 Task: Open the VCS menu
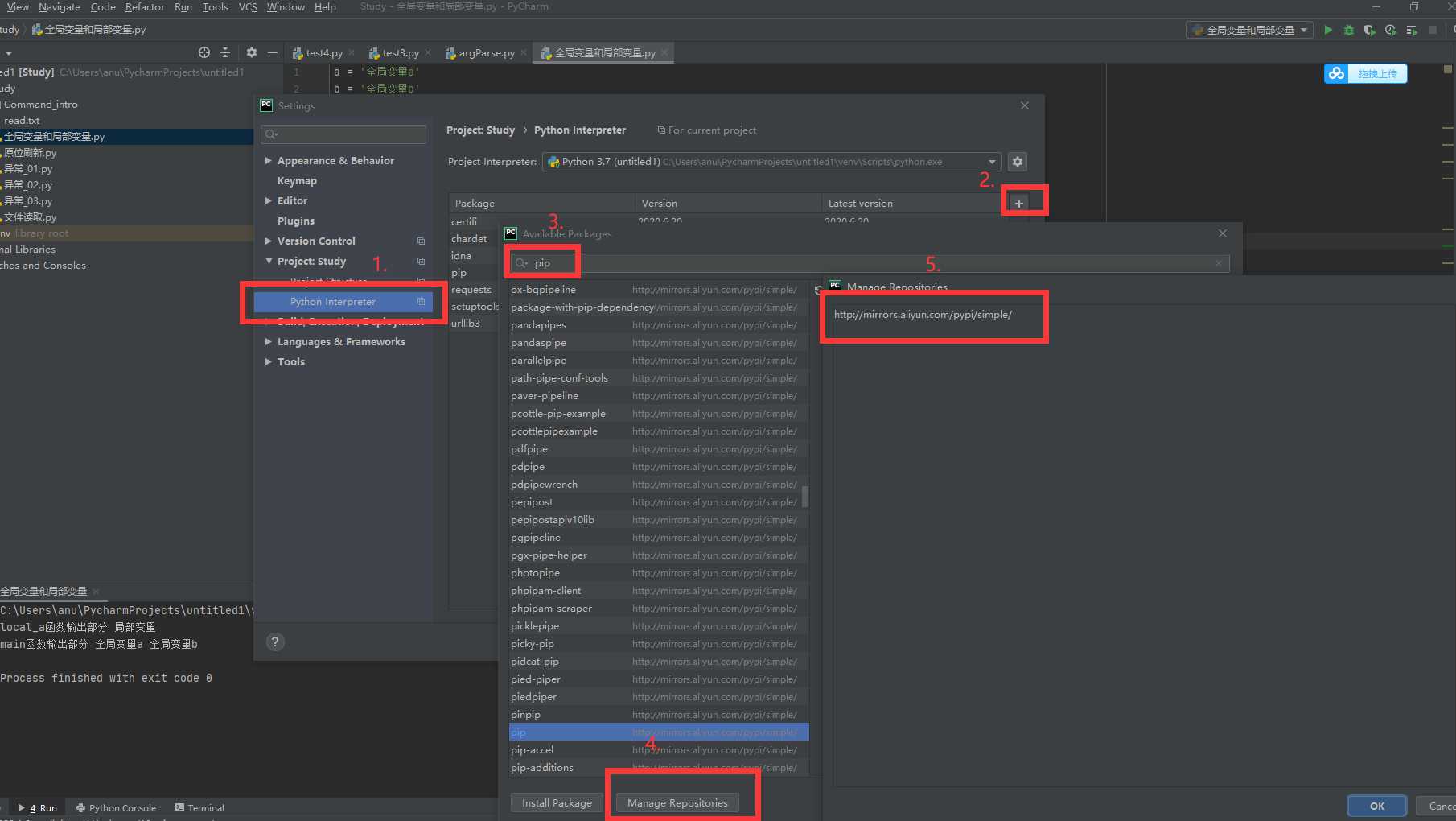pos(248,7)
